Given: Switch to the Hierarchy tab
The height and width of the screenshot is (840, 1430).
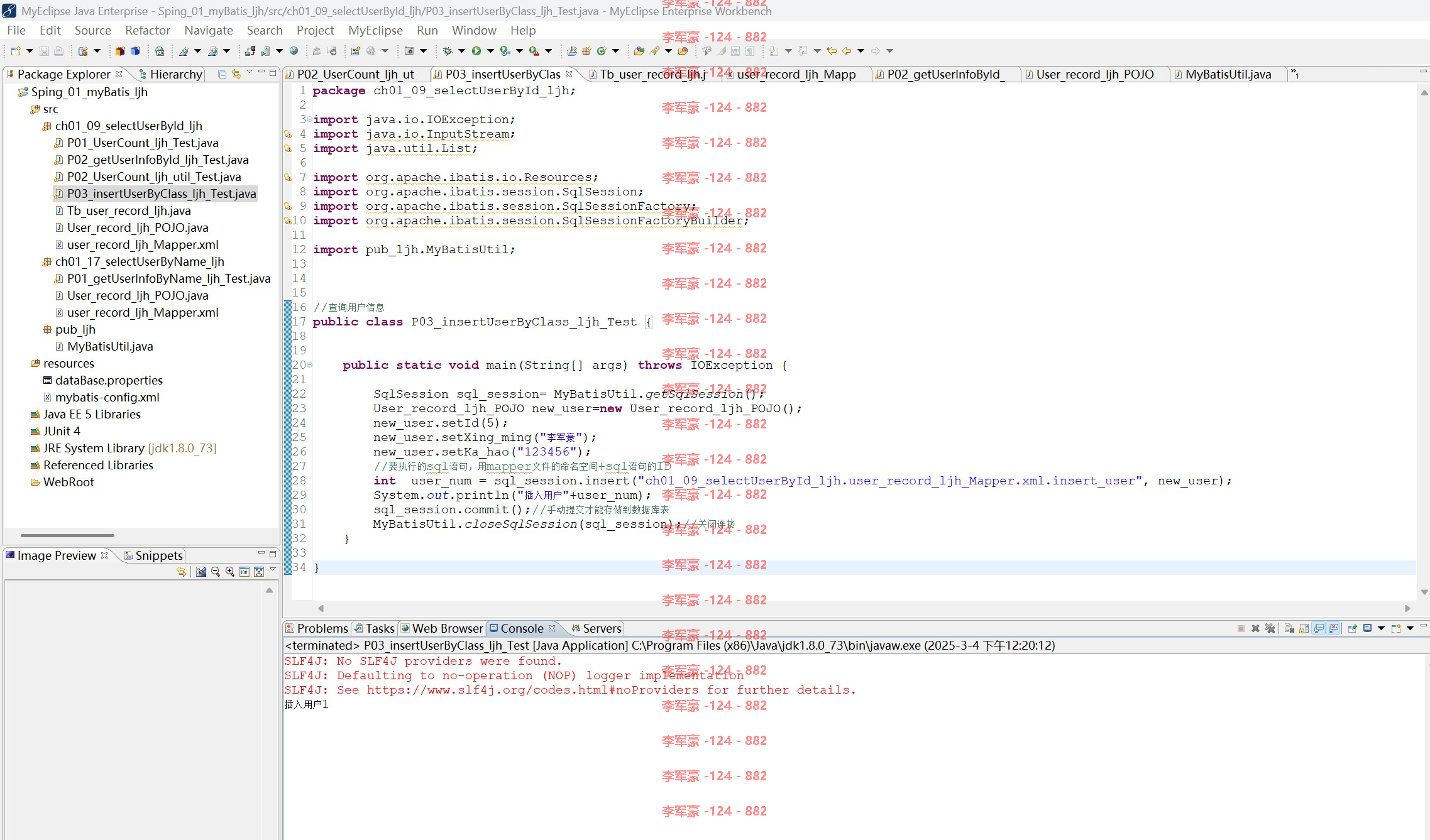Looking at the screenshot, I should pos(170,74).
